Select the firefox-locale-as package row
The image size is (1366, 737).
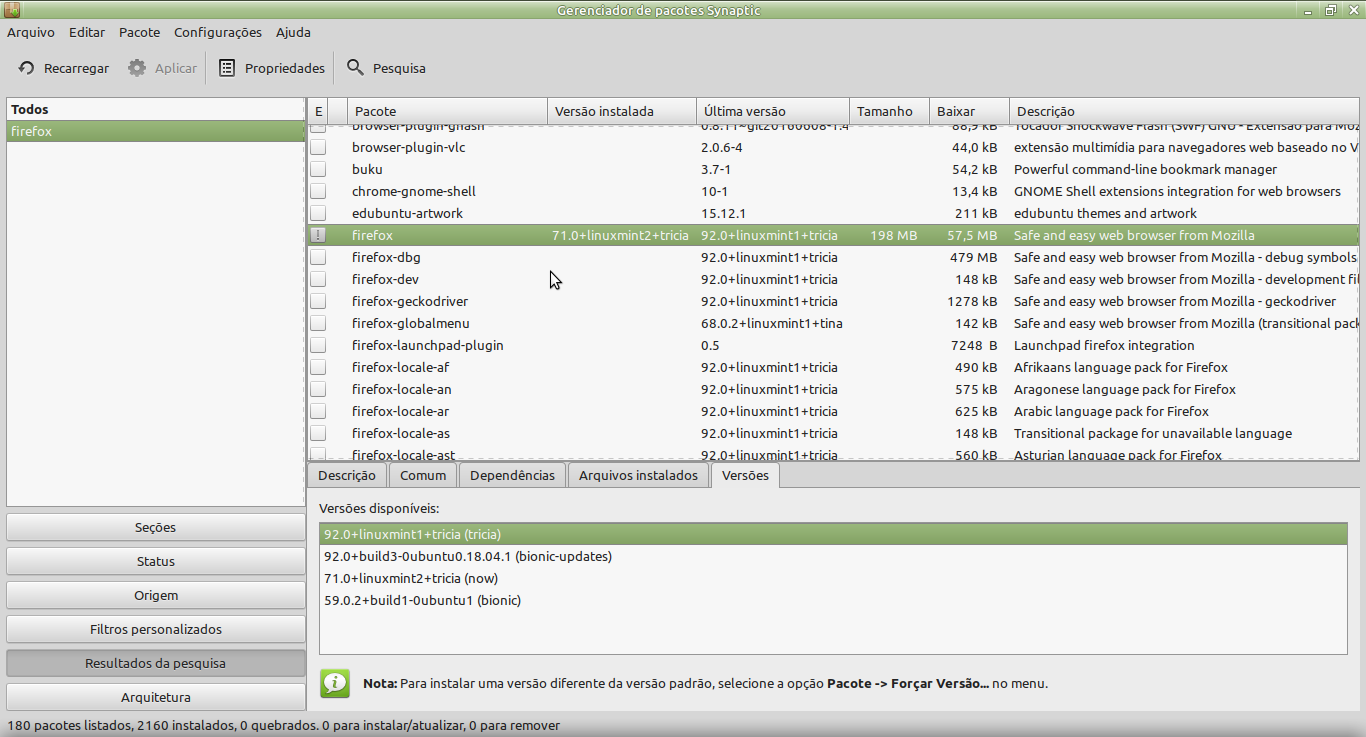click(833, 433)
